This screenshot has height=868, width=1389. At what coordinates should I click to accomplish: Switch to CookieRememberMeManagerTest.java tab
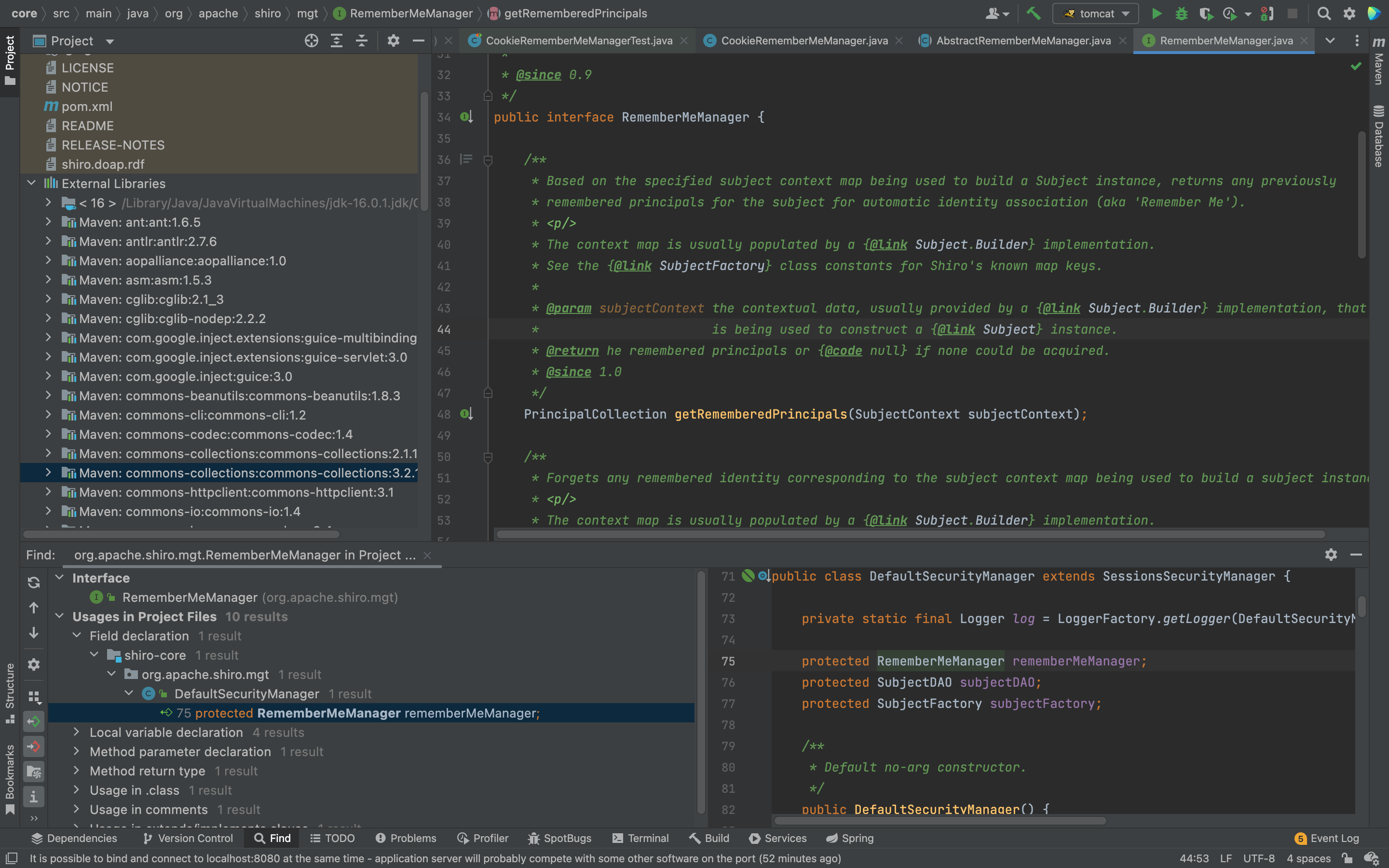coord(579,41)
